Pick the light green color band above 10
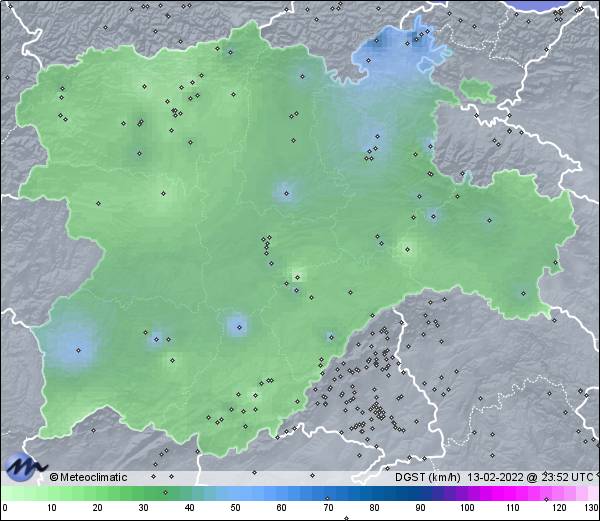600x521 pixels. (52, 493)
